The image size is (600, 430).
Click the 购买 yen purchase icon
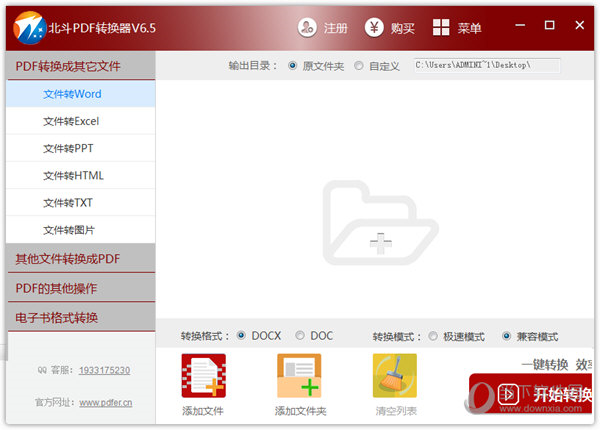click(374, 28)
